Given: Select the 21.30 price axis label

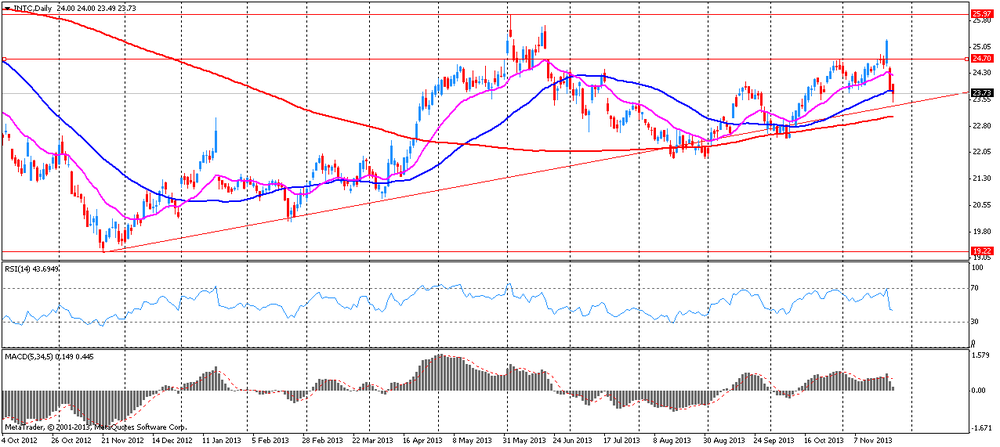Looking at the screenshot, I should pyautogui.click(x=980, y=179).
